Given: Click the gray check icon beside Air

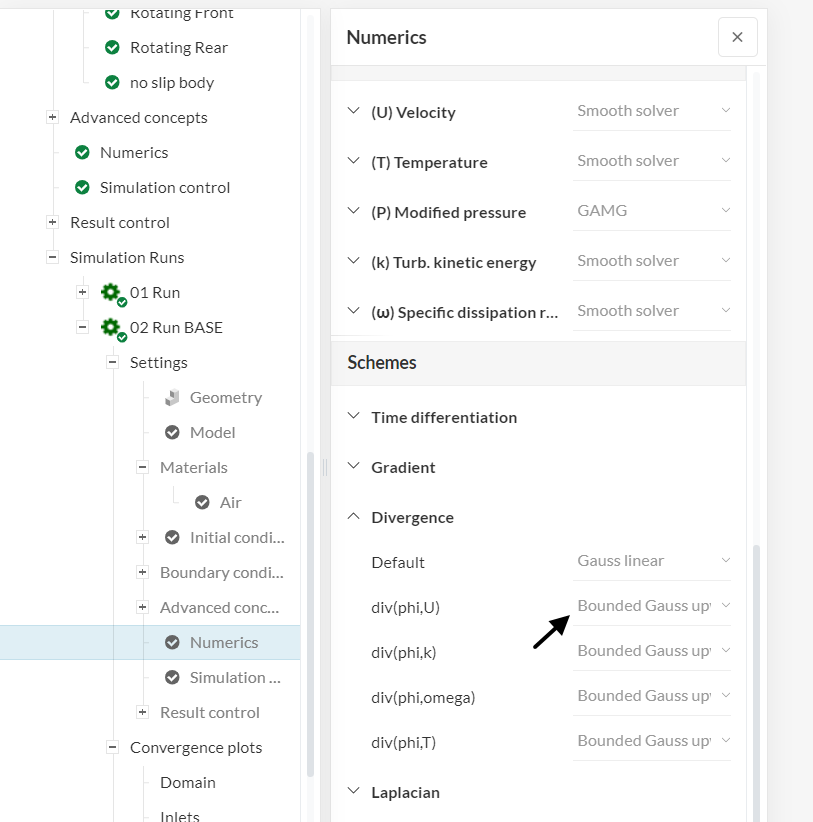Looking at the screenshot, I should (x=202, y=503).
